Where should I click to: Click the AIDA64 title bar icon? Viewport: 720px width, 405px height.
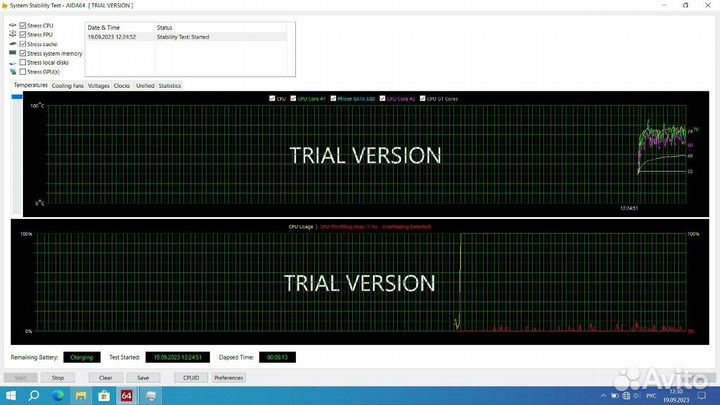4,5
